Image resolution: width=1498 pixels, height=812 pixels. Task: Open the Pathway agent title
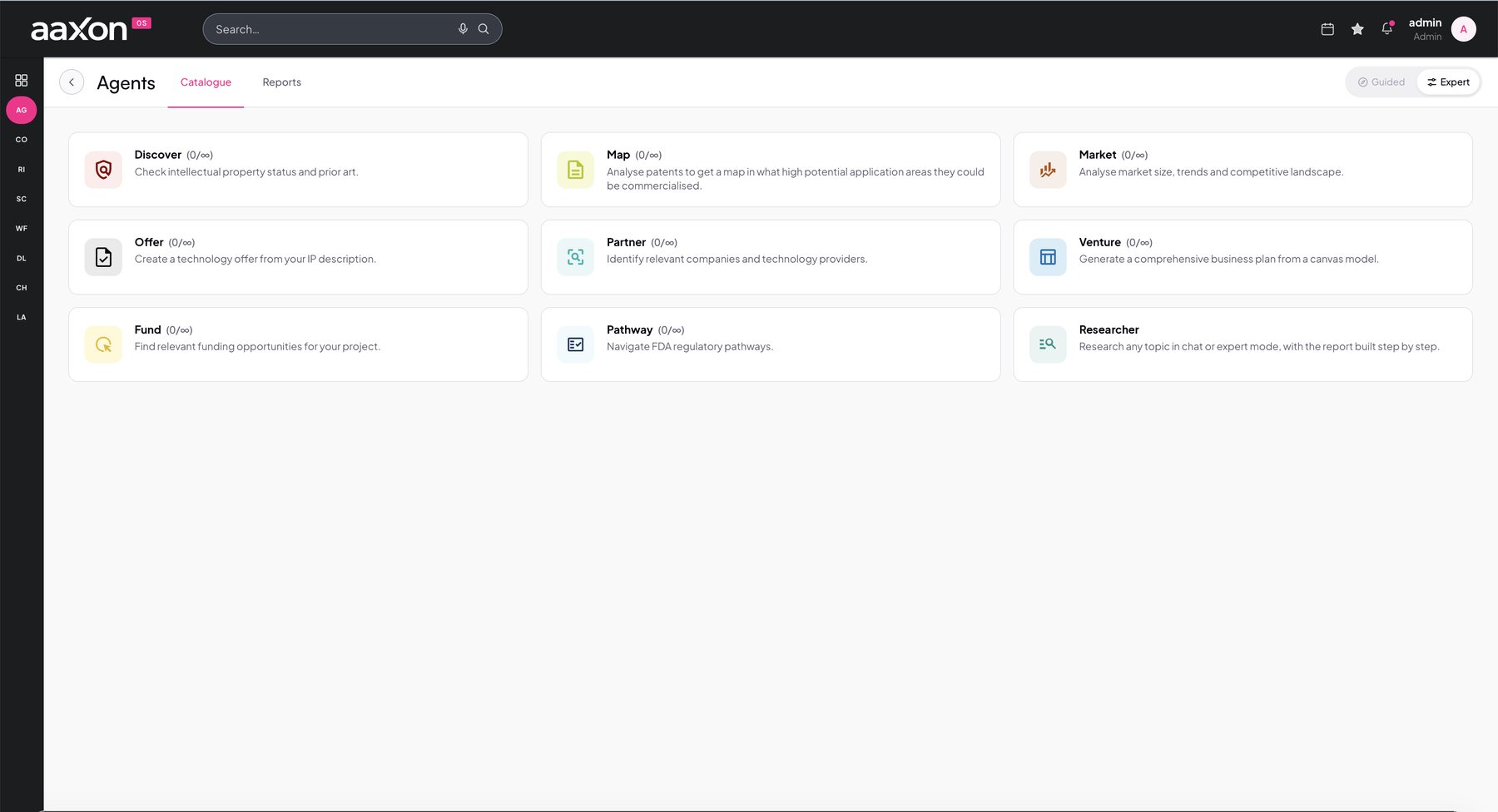coord(629,329)
